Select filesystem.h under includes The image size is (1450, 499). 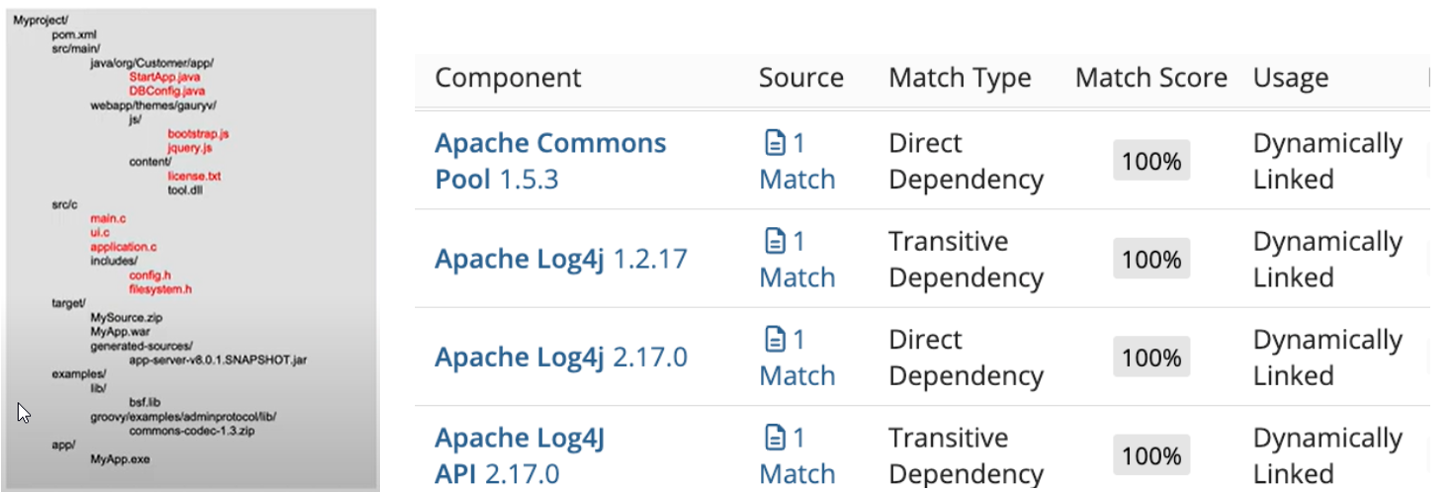tap(160, 289)
